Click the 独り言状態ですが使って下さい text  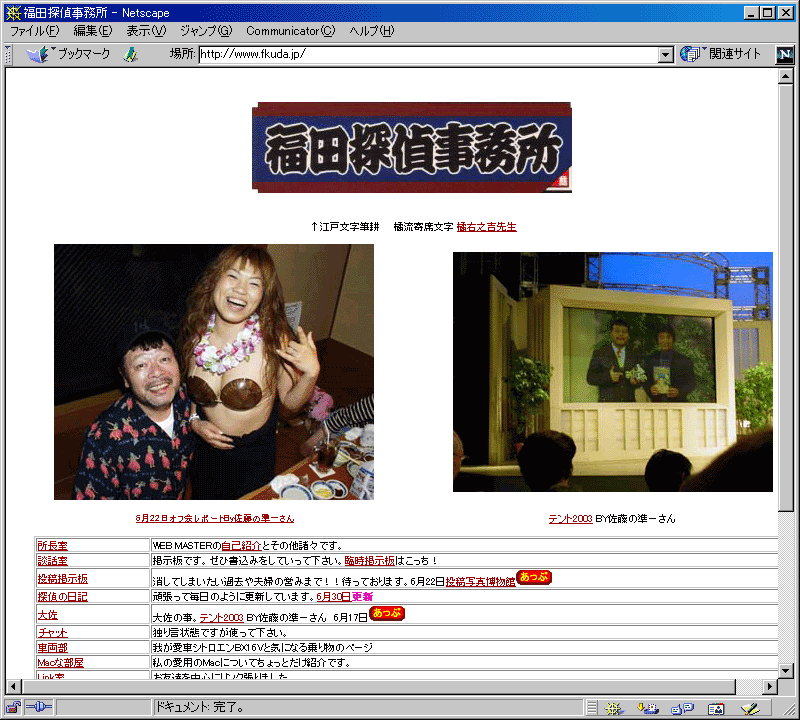220,633
